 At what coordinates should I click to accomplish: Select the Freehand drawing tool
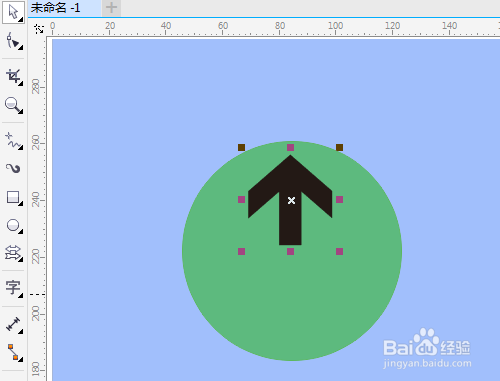click(13, 141)
